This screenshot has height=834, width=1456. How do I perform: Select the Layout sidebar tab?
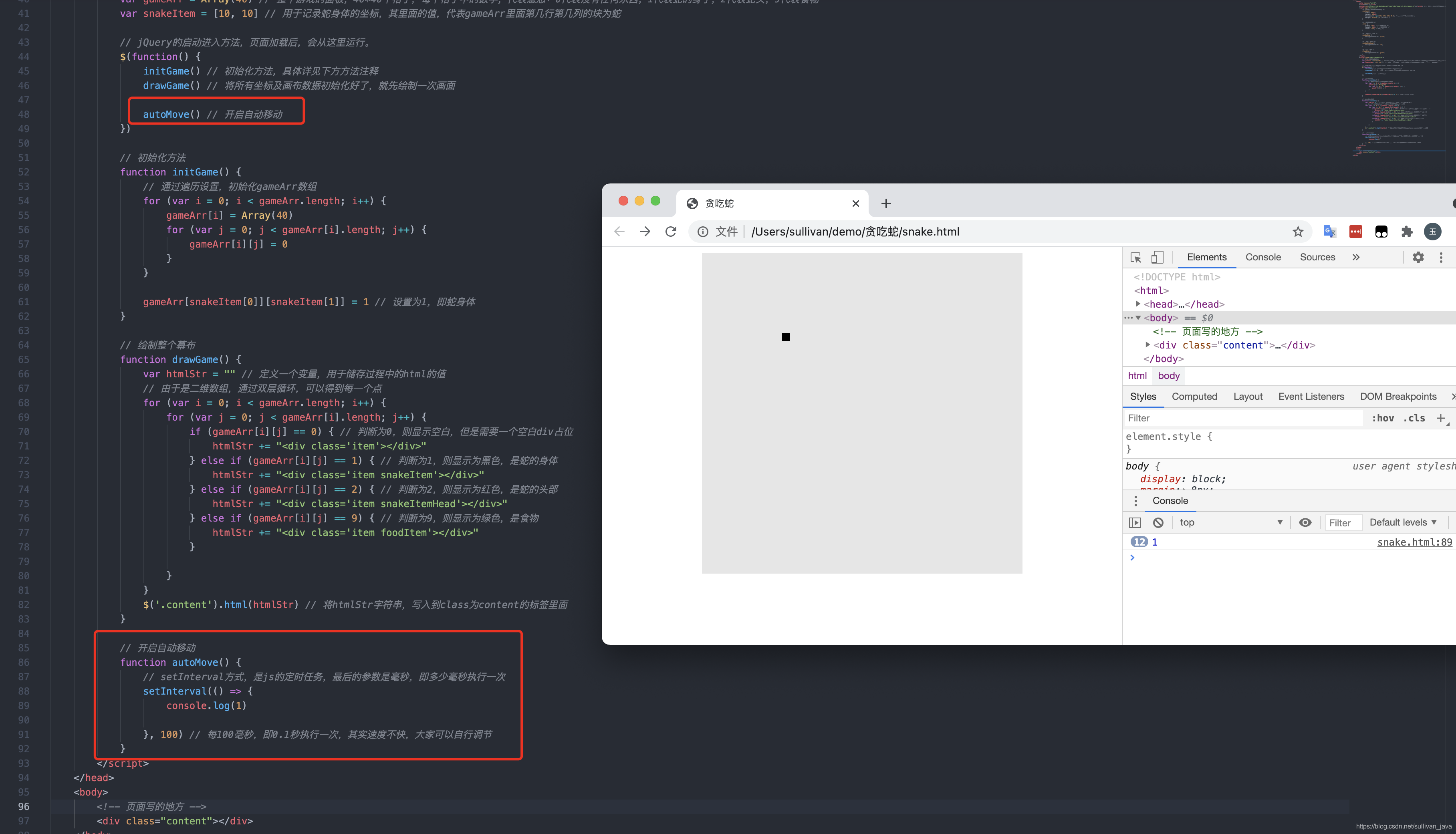[1248, 397]
